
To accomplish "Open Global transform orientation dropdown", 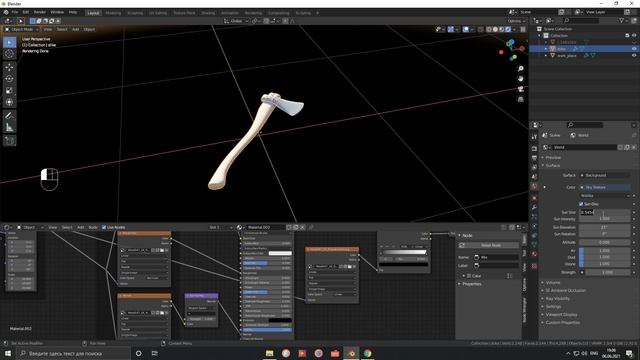I will point(236,21).
